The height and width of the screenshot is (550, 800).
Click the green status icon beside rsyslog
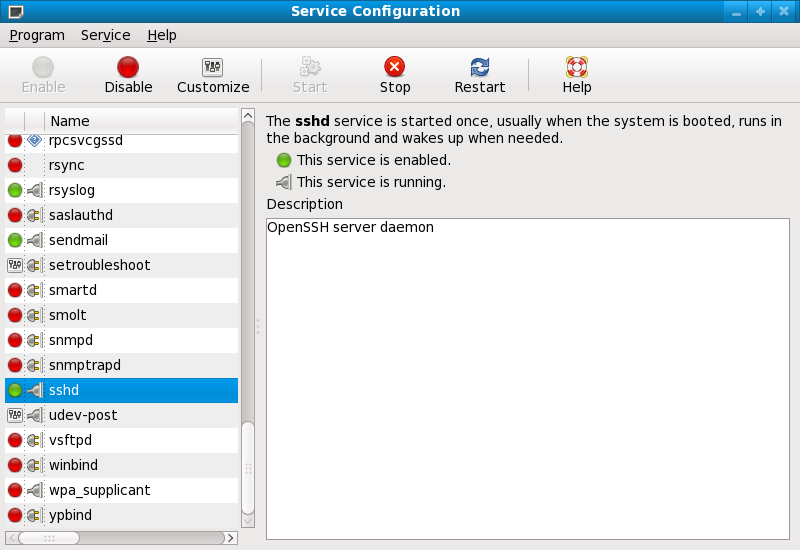(x=15, y=190)
